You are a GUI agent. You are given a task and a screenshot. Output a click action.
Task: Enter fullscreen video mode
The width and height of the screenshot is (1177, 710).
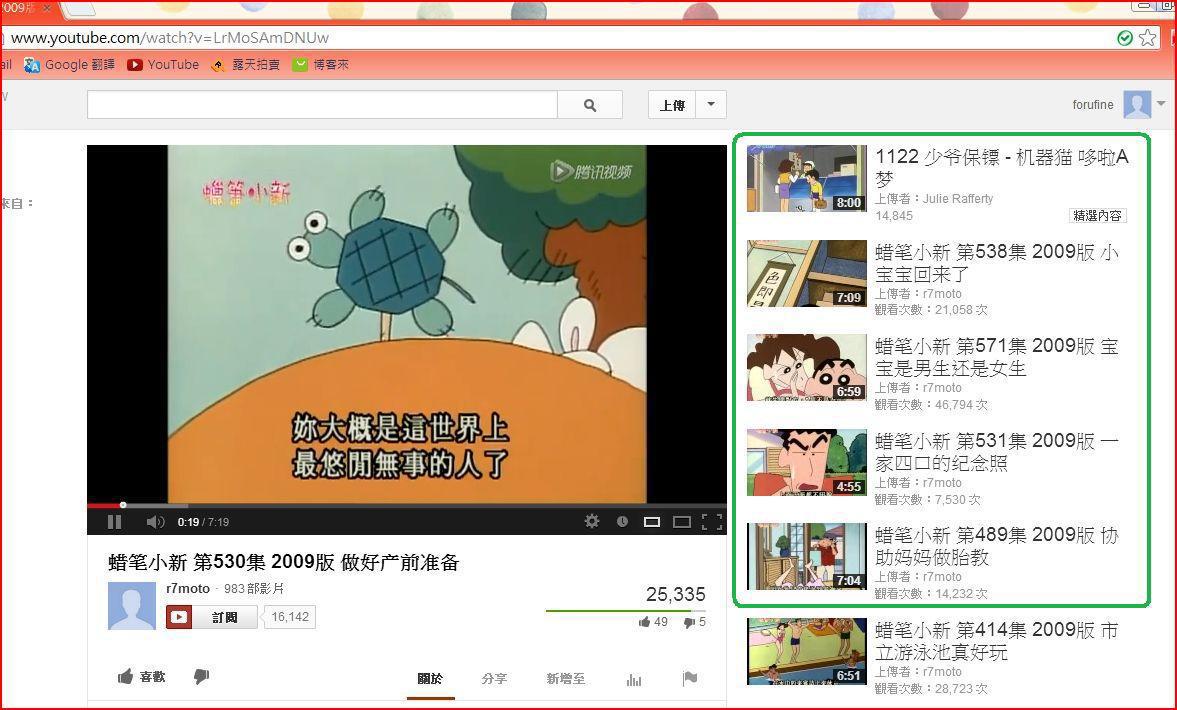(x=712, y=522)
